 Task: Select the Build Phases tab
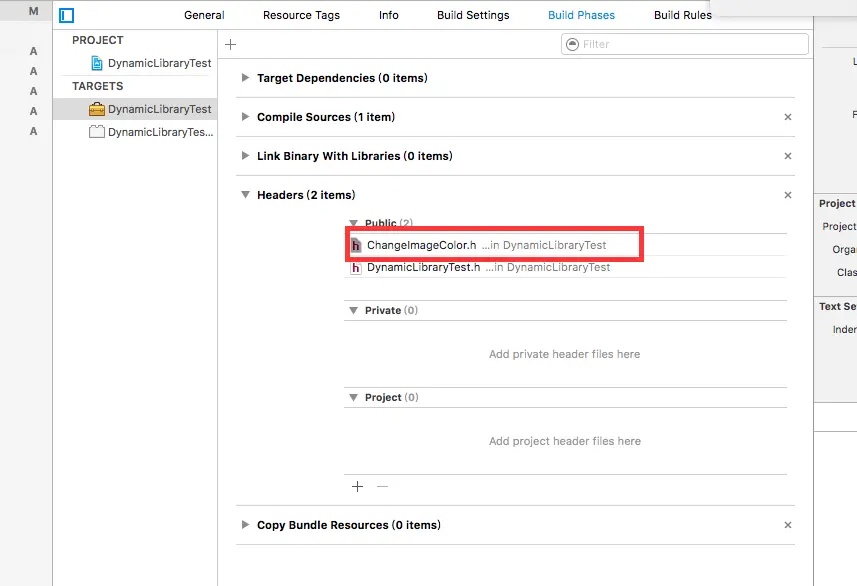(x=582, y=15)
